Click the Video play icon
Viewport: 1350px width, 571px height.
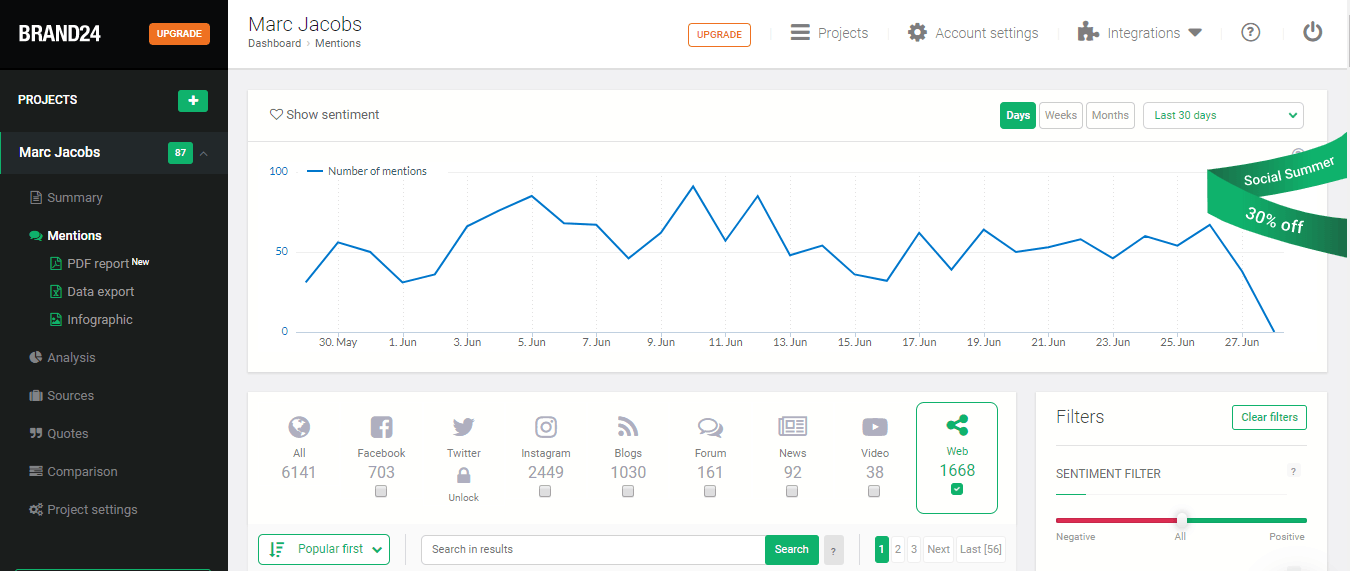875,428
